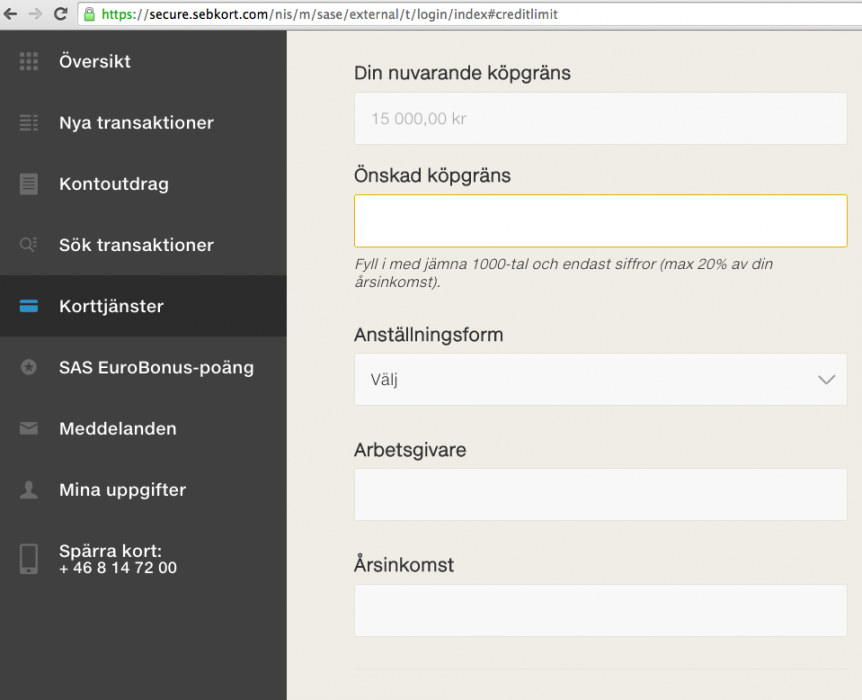This screenshot has height=700, width=862.
Task: Focus the Arbetsgivare text field
Action: 600,495
